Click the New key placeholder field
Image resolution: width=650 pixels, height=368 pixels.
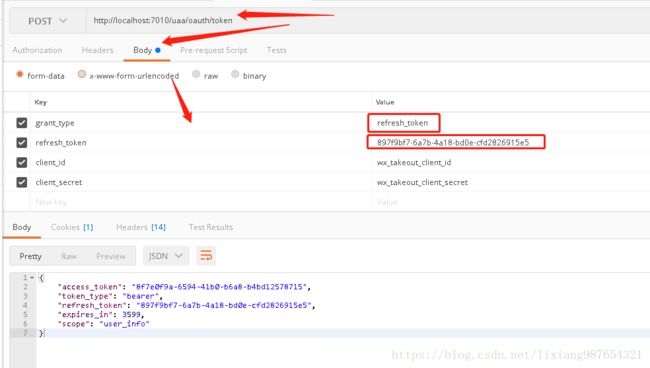[201, 202]
